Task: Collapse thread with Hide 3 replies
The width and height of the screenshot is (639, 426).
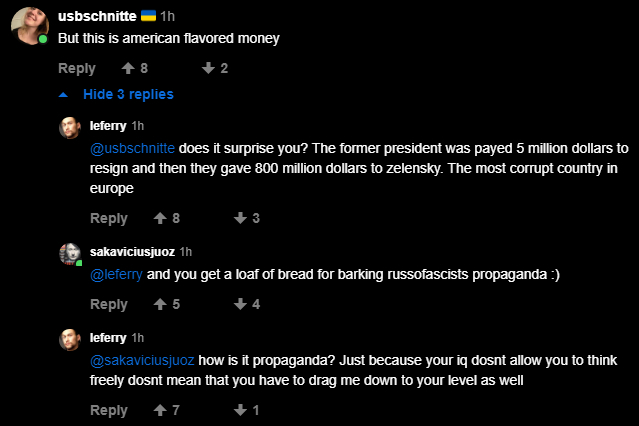Action: 128,94
